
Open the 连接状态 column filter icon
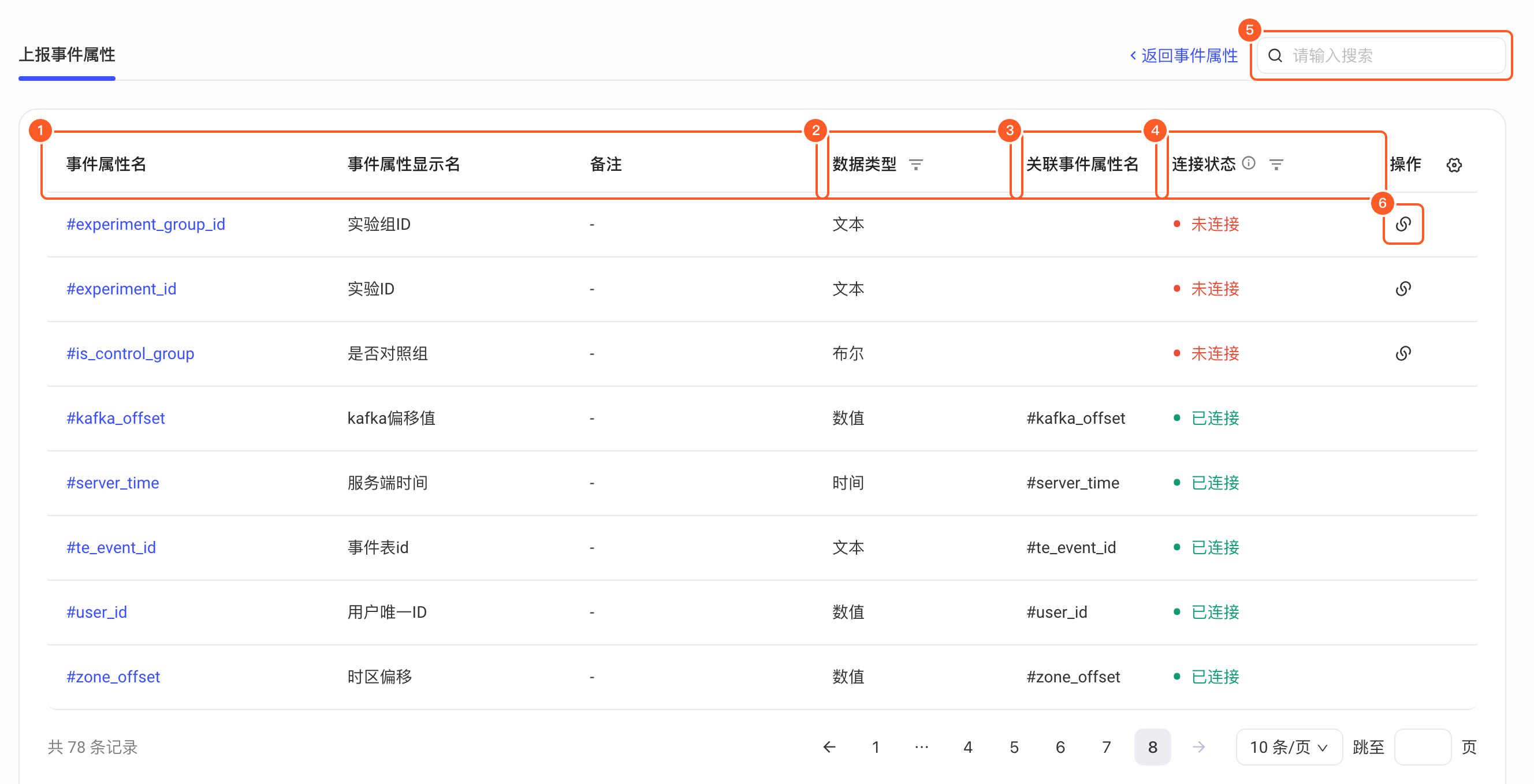click(x=1276, y=165)
